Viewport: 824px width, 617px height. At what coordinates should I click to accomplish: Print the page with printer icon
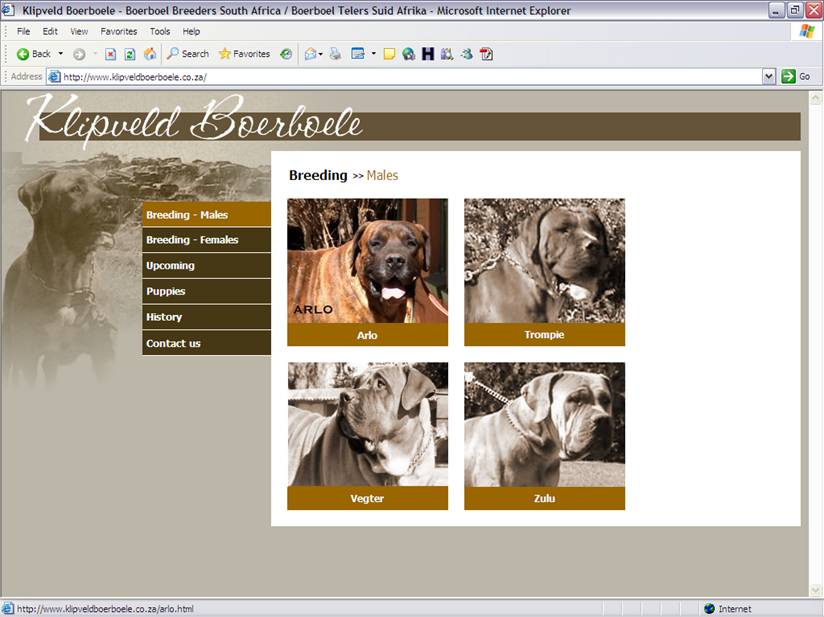(x=335, y=54)
